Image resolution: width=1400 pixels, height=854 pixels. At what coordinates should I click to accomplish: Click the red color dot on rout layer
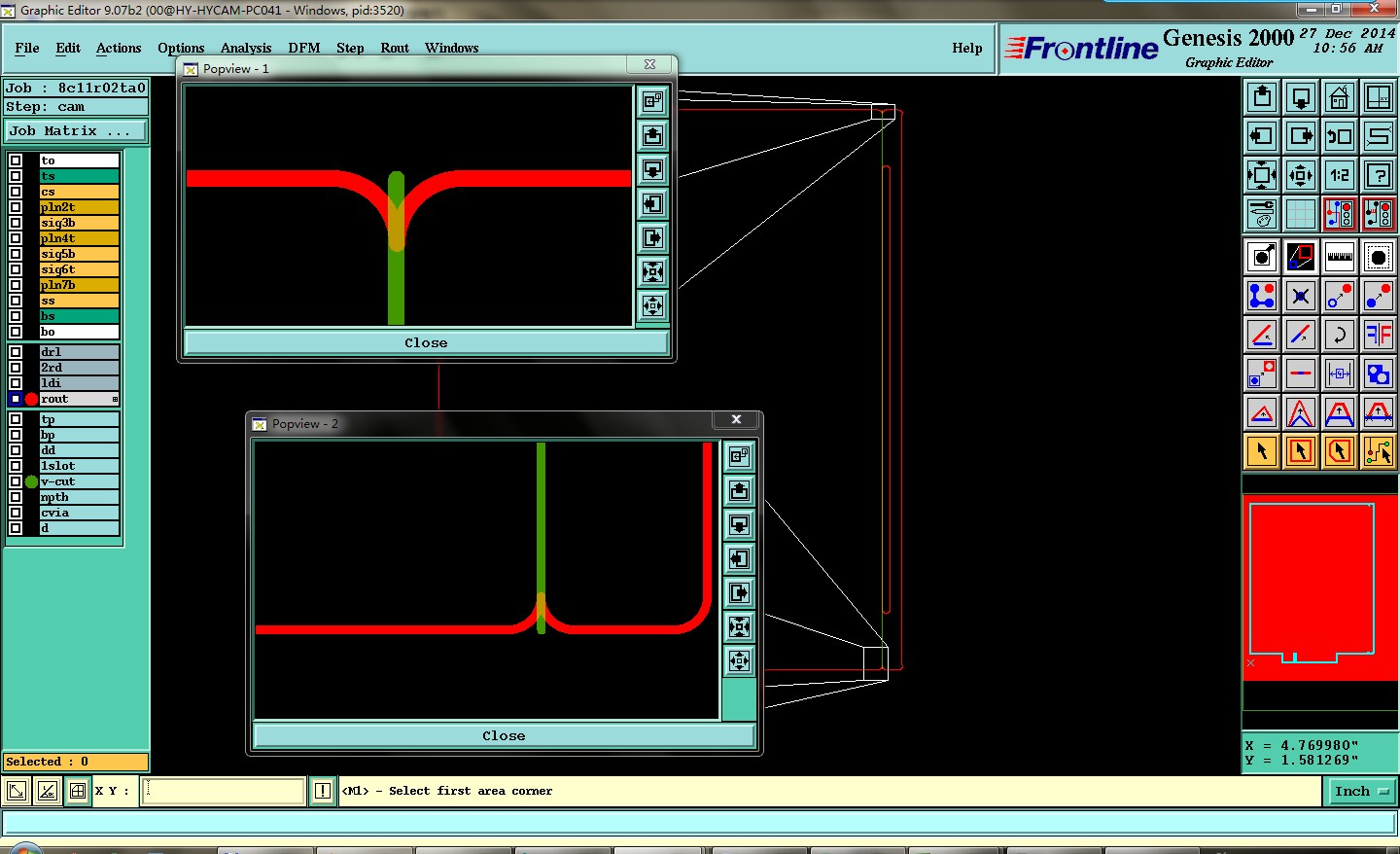point(31,399)
